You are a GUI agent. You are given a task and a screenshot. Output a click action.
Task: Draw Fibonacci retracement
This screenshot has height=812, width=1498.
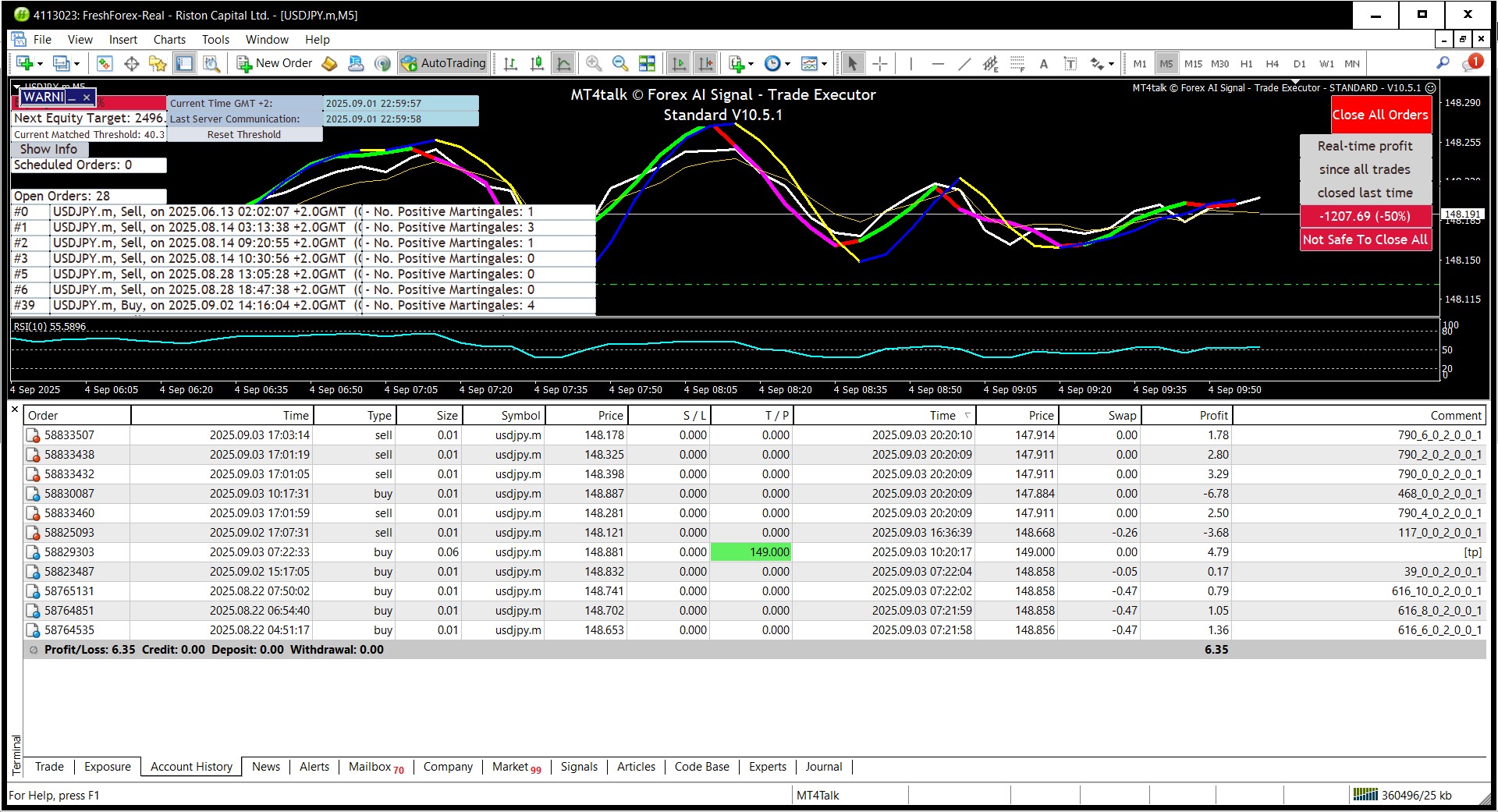click(1017, 64)
